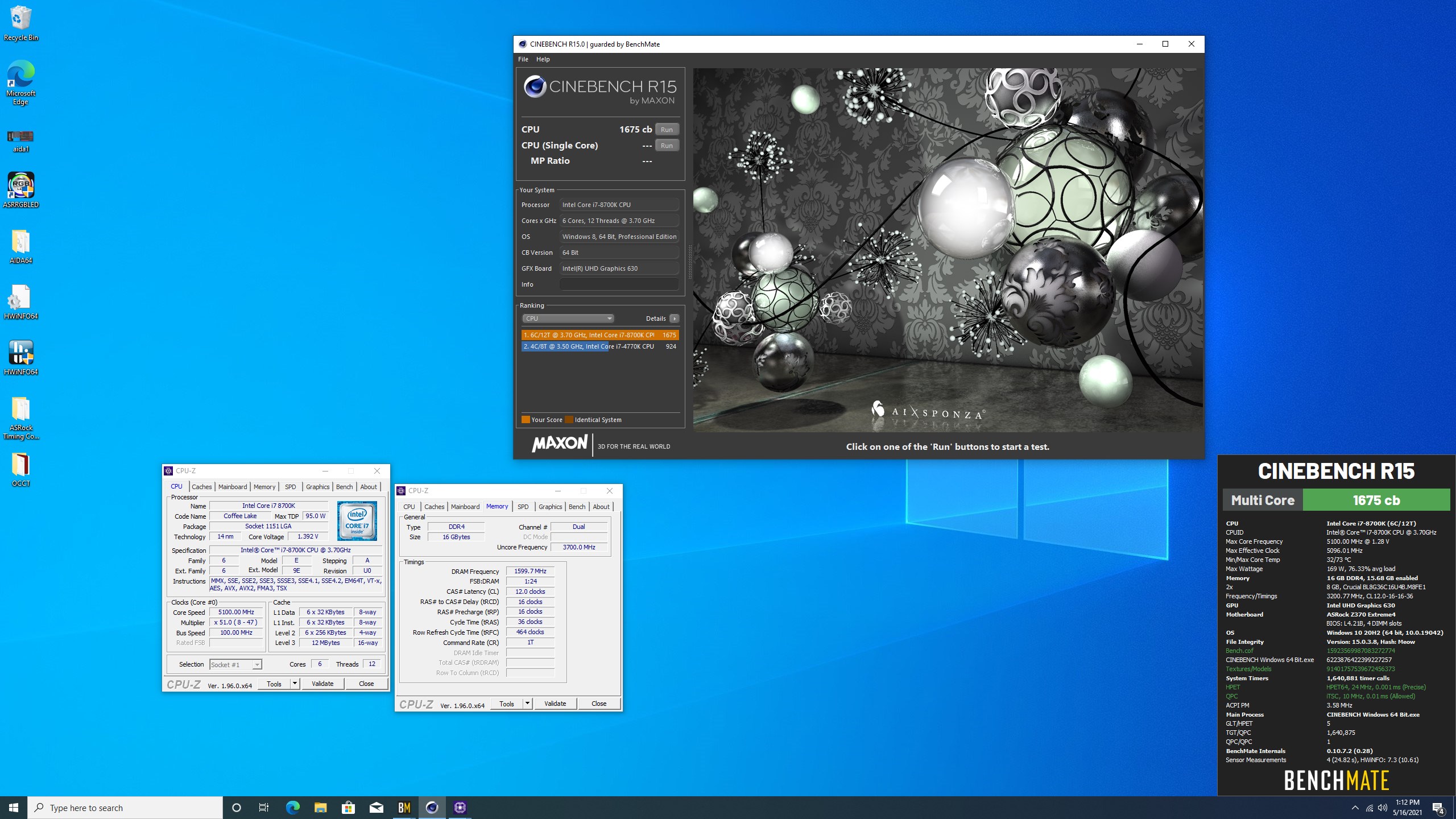
Task: Click Tools button in right CPU-Z
Action: coord(507,704)
